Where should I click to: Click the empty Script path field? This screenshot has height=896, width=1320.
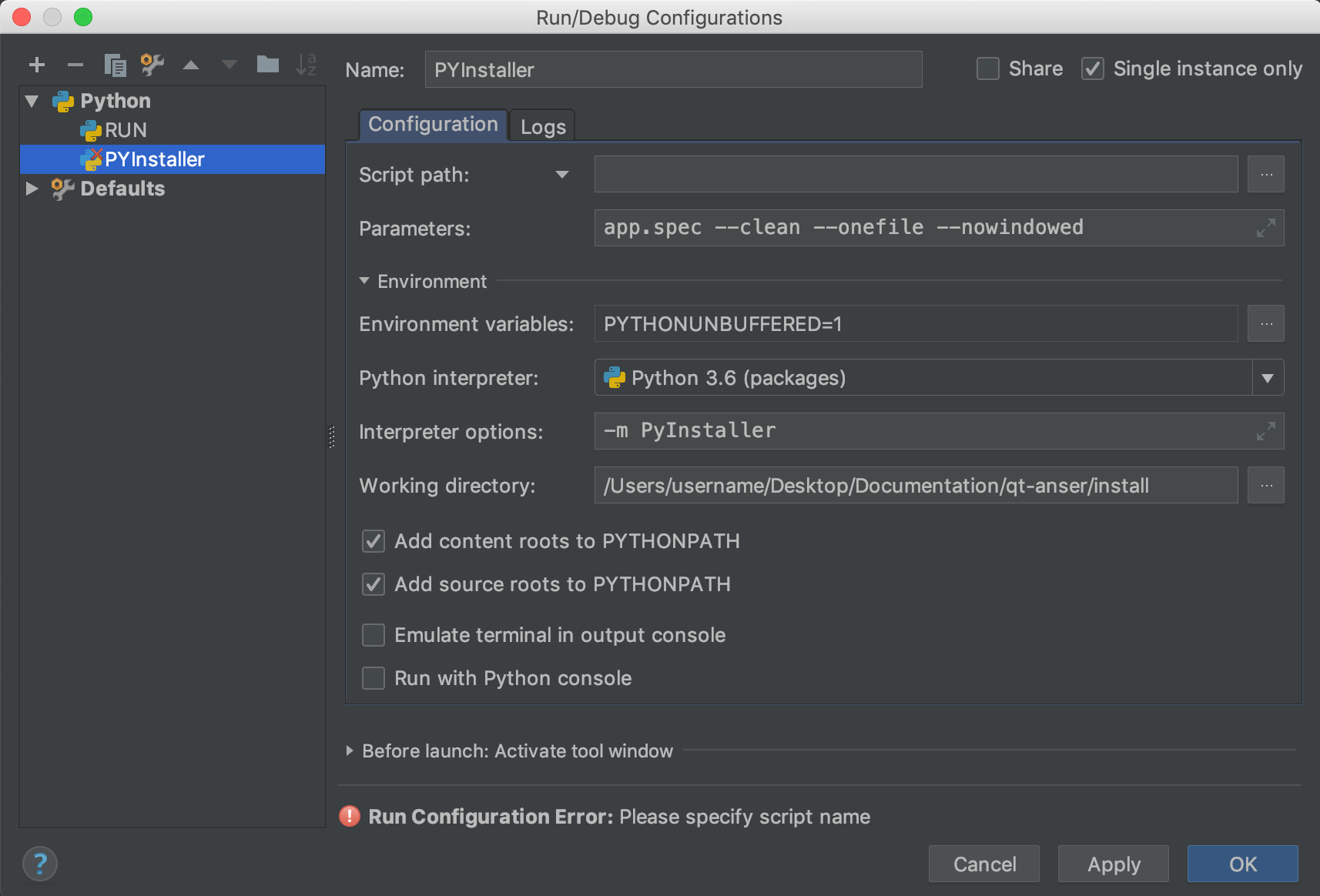(916, 174)
